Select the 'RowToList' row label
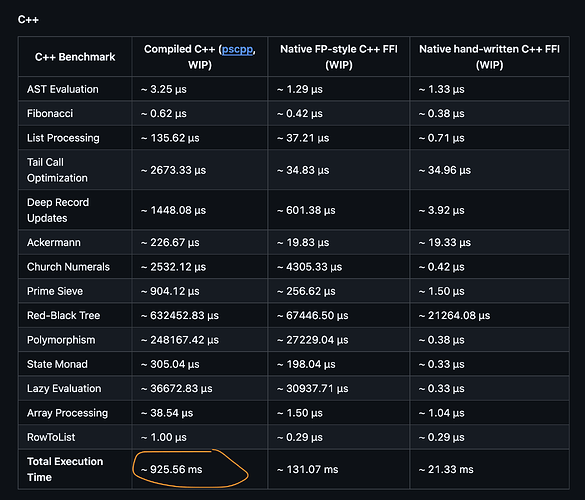585x500 pixels. pos(51,437)
